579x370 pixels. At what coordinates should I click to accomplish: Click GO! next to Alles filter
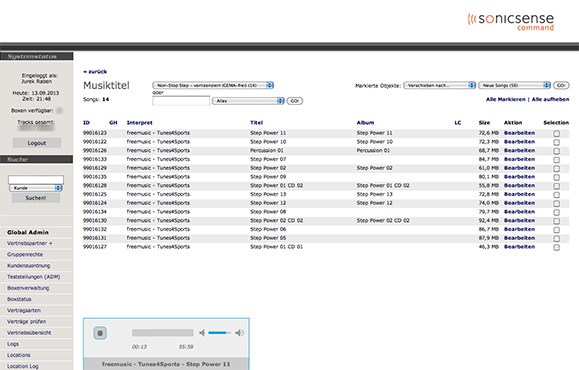(x=294, y=101)
